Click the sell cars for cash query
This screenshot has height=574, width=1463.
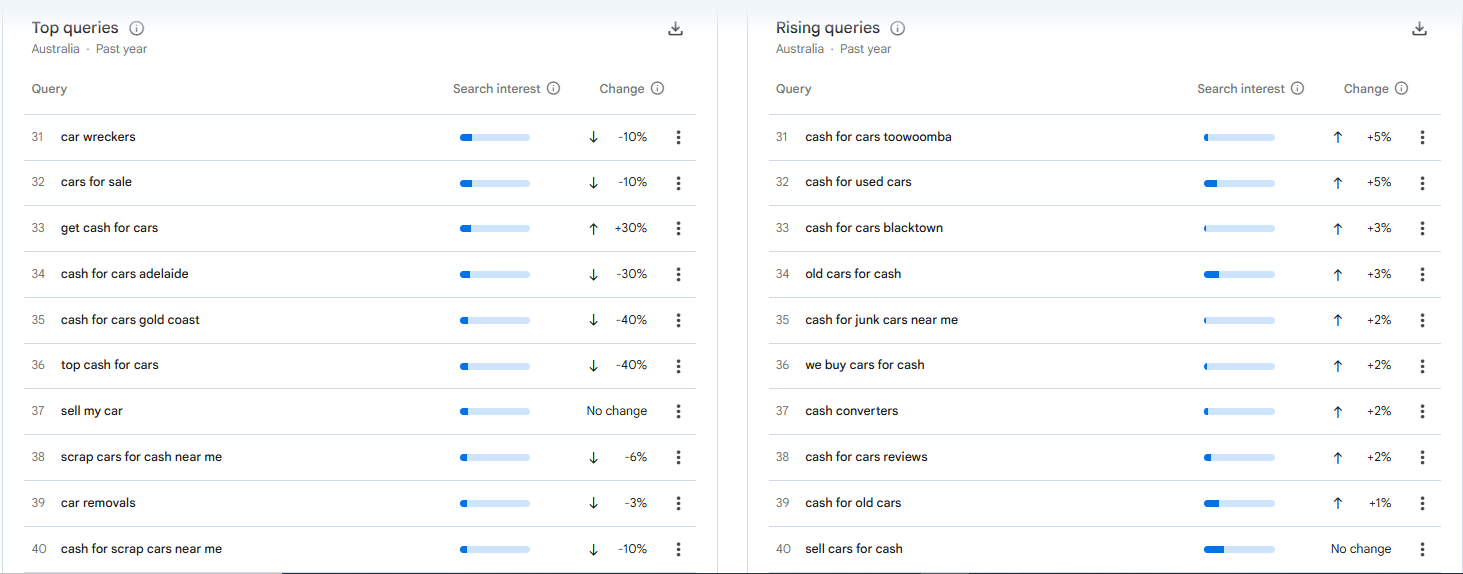click(x=854, y=549)
